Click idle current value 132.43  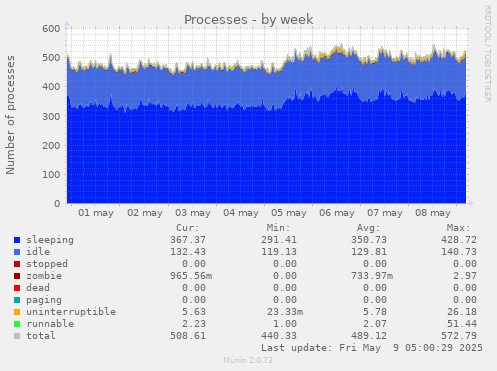click(188, 252)
